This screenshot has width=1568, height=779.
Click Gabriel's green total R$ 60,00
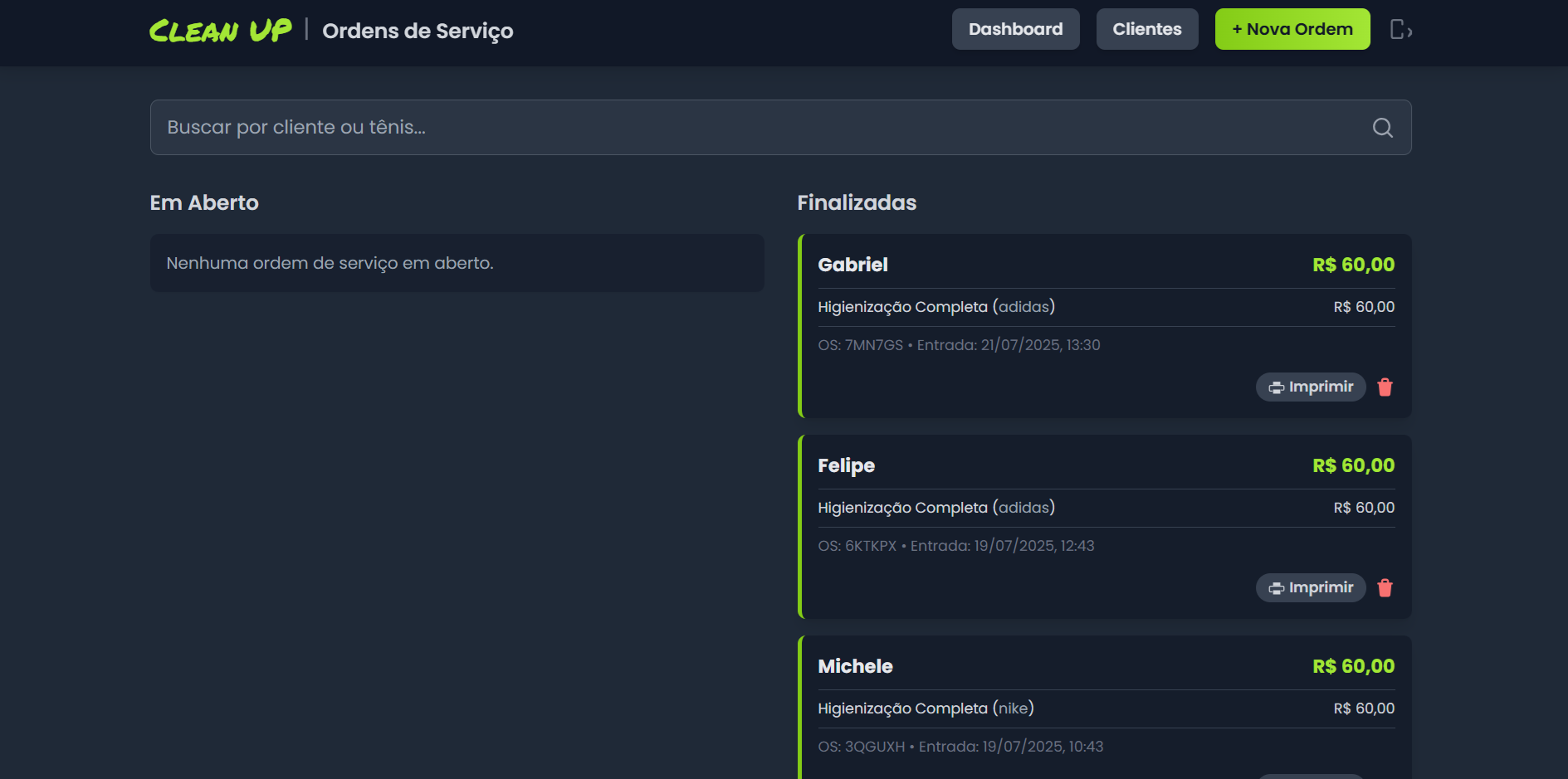pyautogui.click(x=1353, y=265)
